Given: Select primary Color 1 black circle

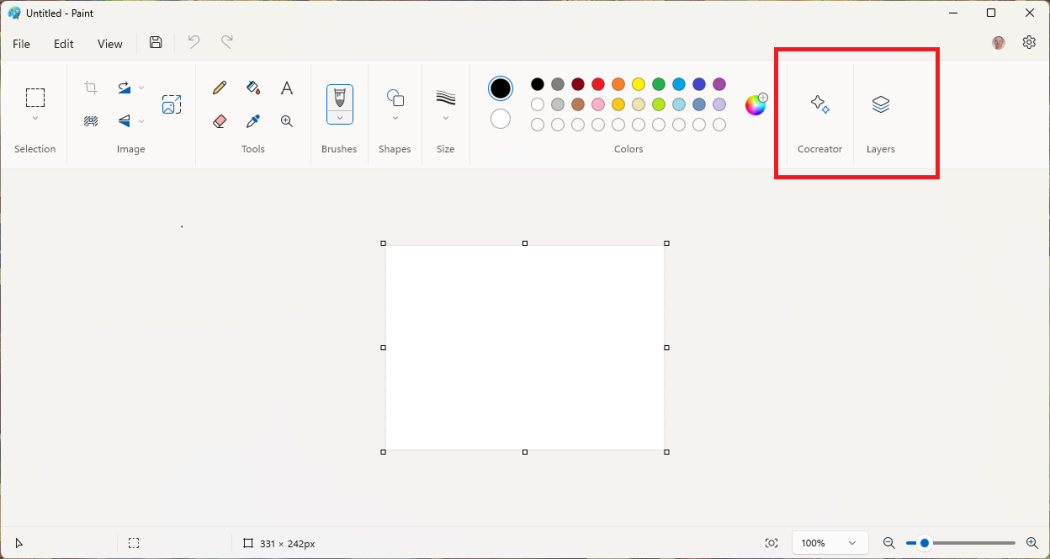Looking at the screenshot, I should pos(500,88).
